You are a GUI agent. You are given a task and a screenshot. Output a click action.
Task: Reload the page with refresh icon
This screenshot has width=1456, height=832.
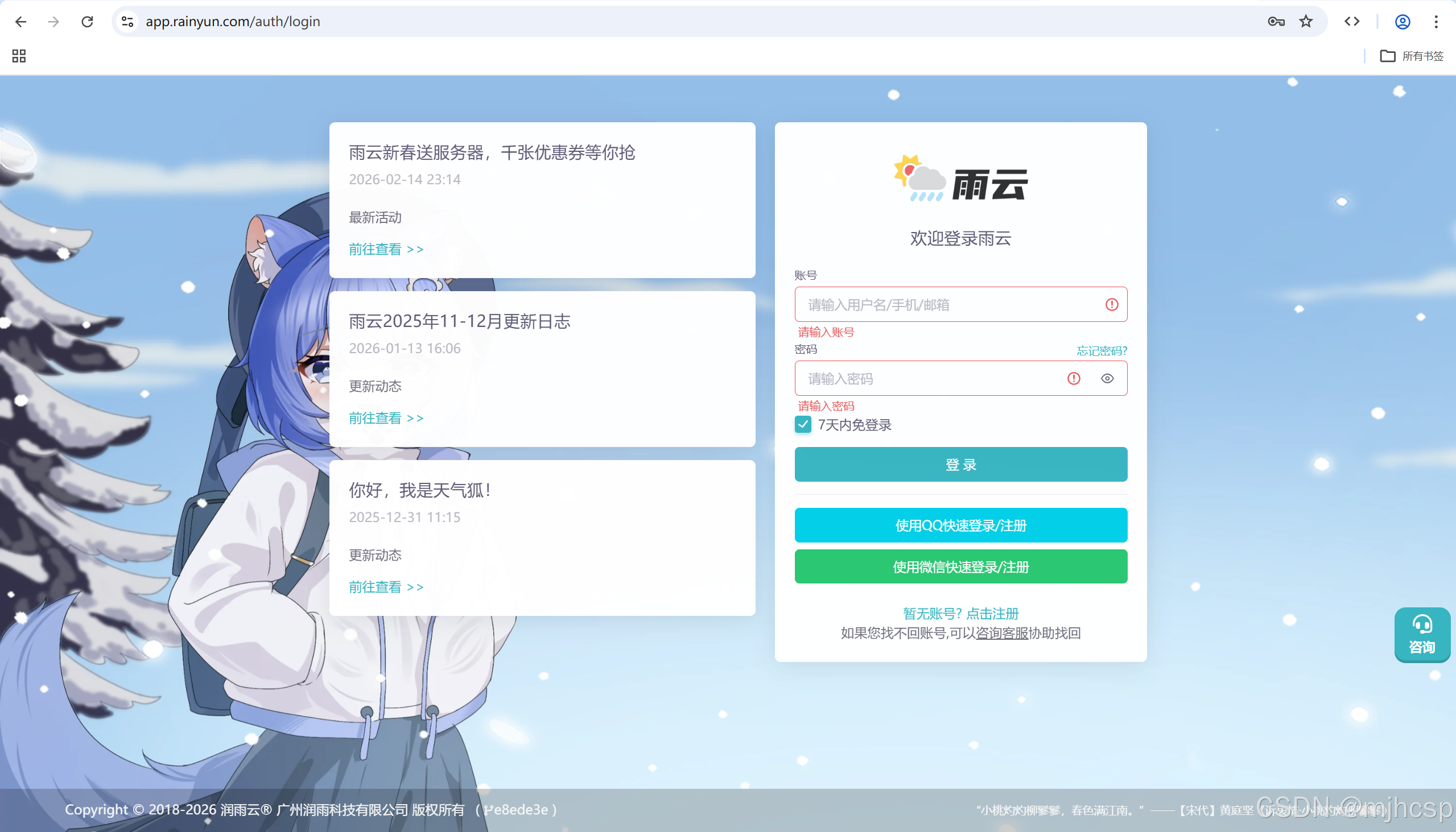point(88,22)
